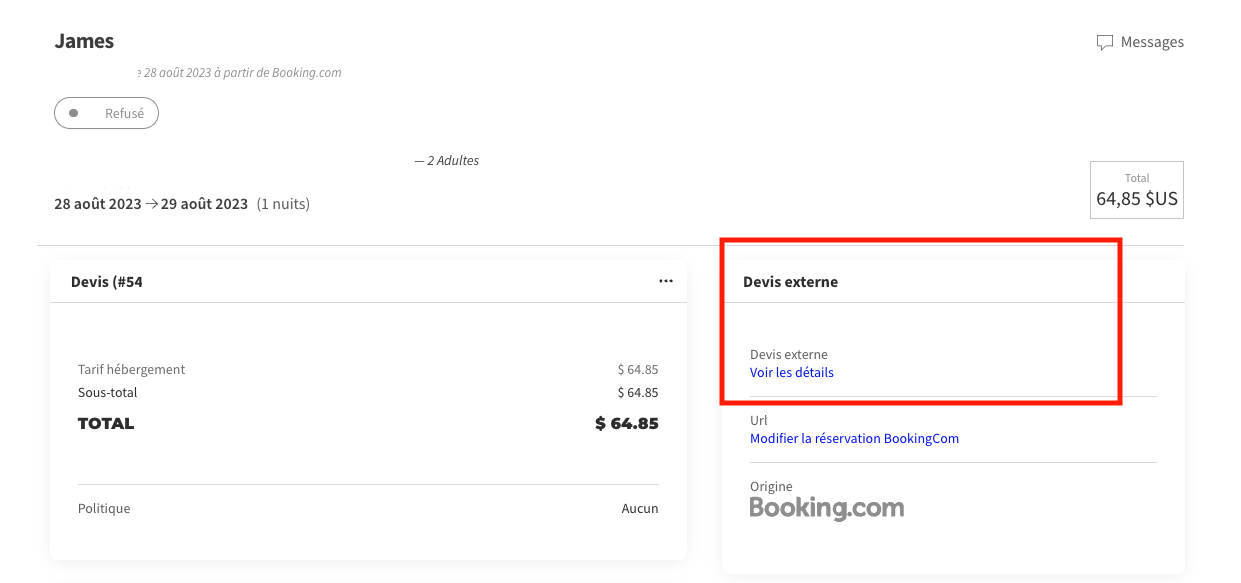Select the guest name James heading
This screenshot has width=1241, height=583.
point(84,41)
